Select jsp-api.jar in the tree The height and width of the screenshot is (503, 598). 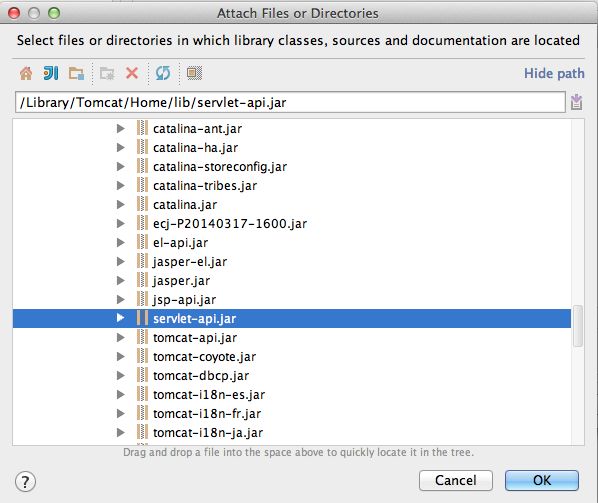(x=185, y=300)
